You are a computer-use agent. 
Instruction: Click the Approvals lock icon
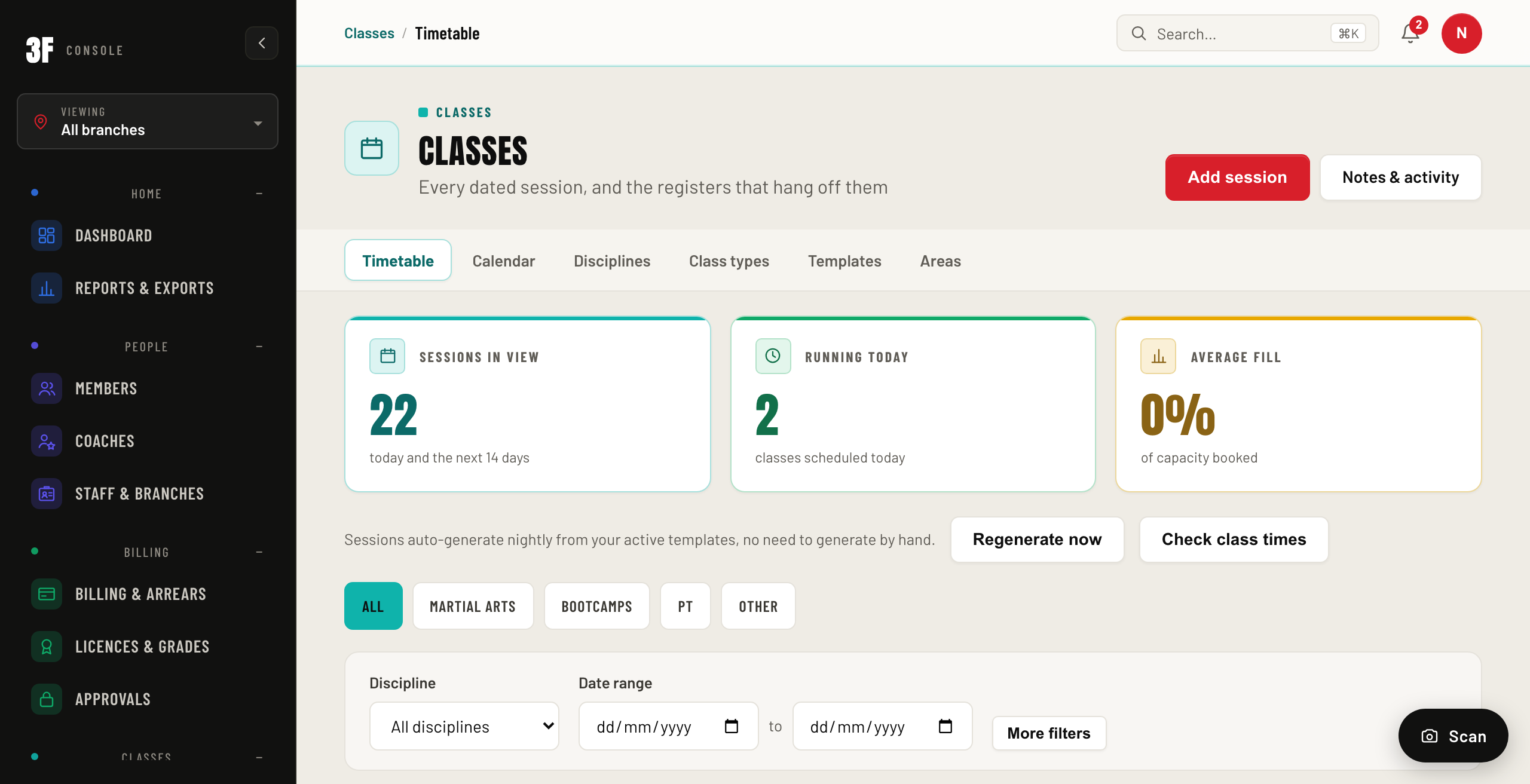pyautogui.click(x=47, y=699)
